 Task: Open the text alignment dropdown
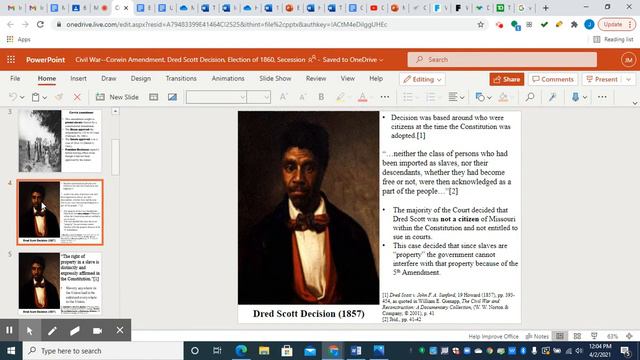tap(456, 97)
